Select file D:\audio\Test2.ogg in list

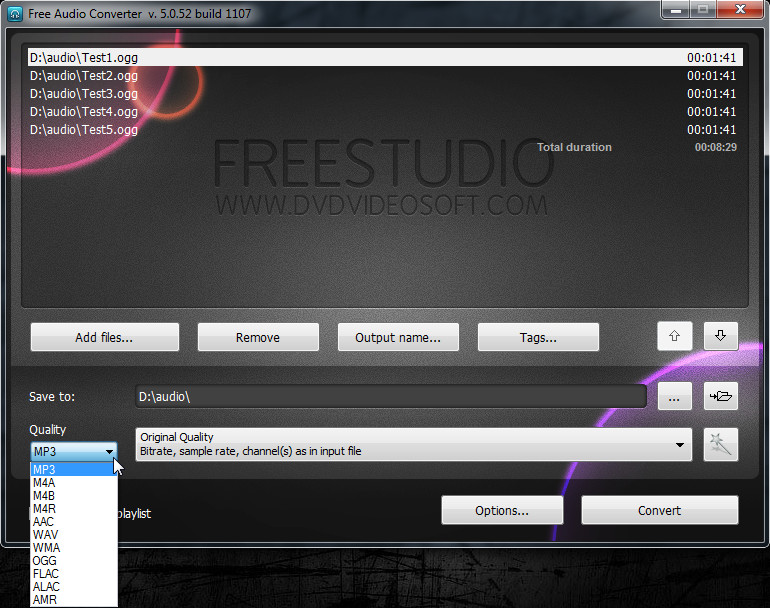(x=385, y=76)
